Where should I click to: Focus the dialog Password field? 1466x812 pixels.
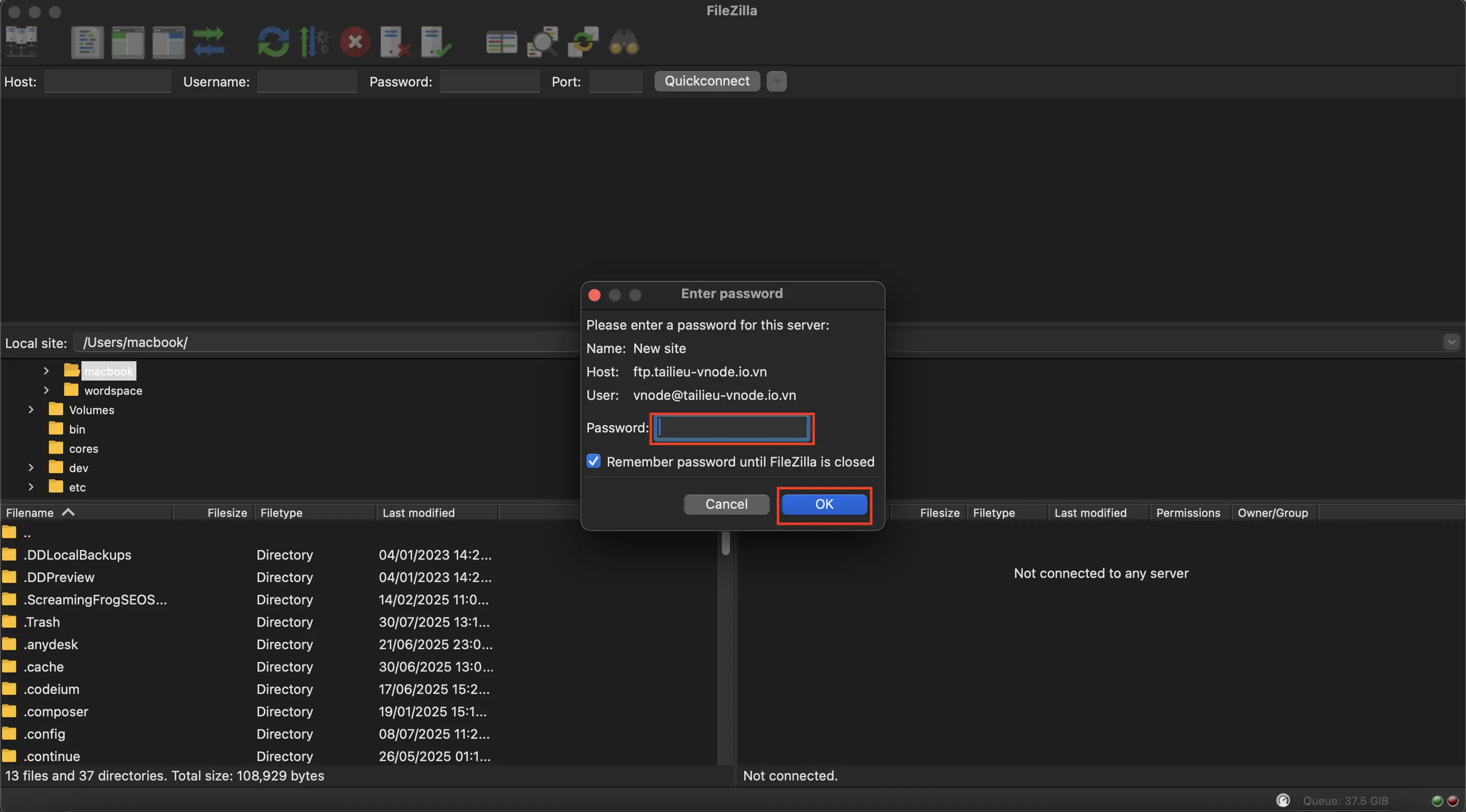coord(732,427)
